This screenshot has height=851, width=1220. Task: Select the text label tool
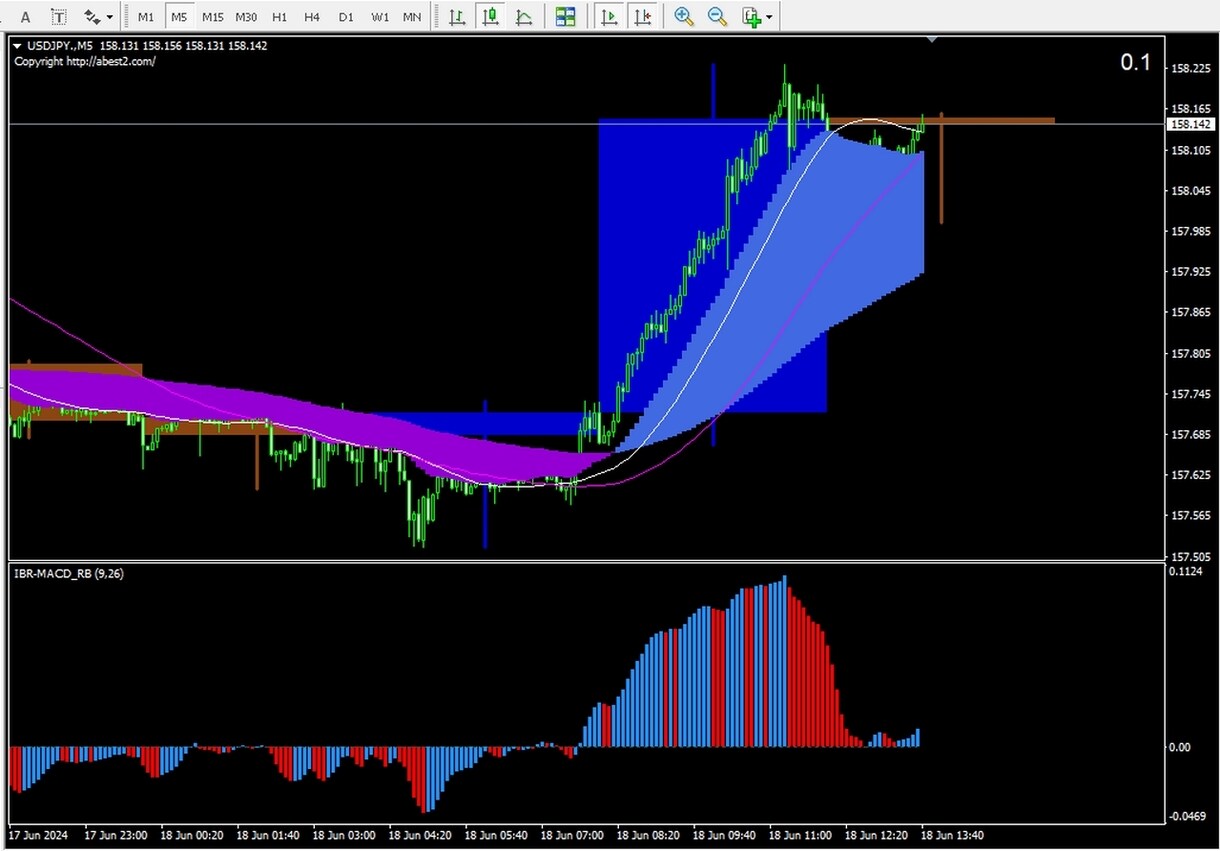59,17
